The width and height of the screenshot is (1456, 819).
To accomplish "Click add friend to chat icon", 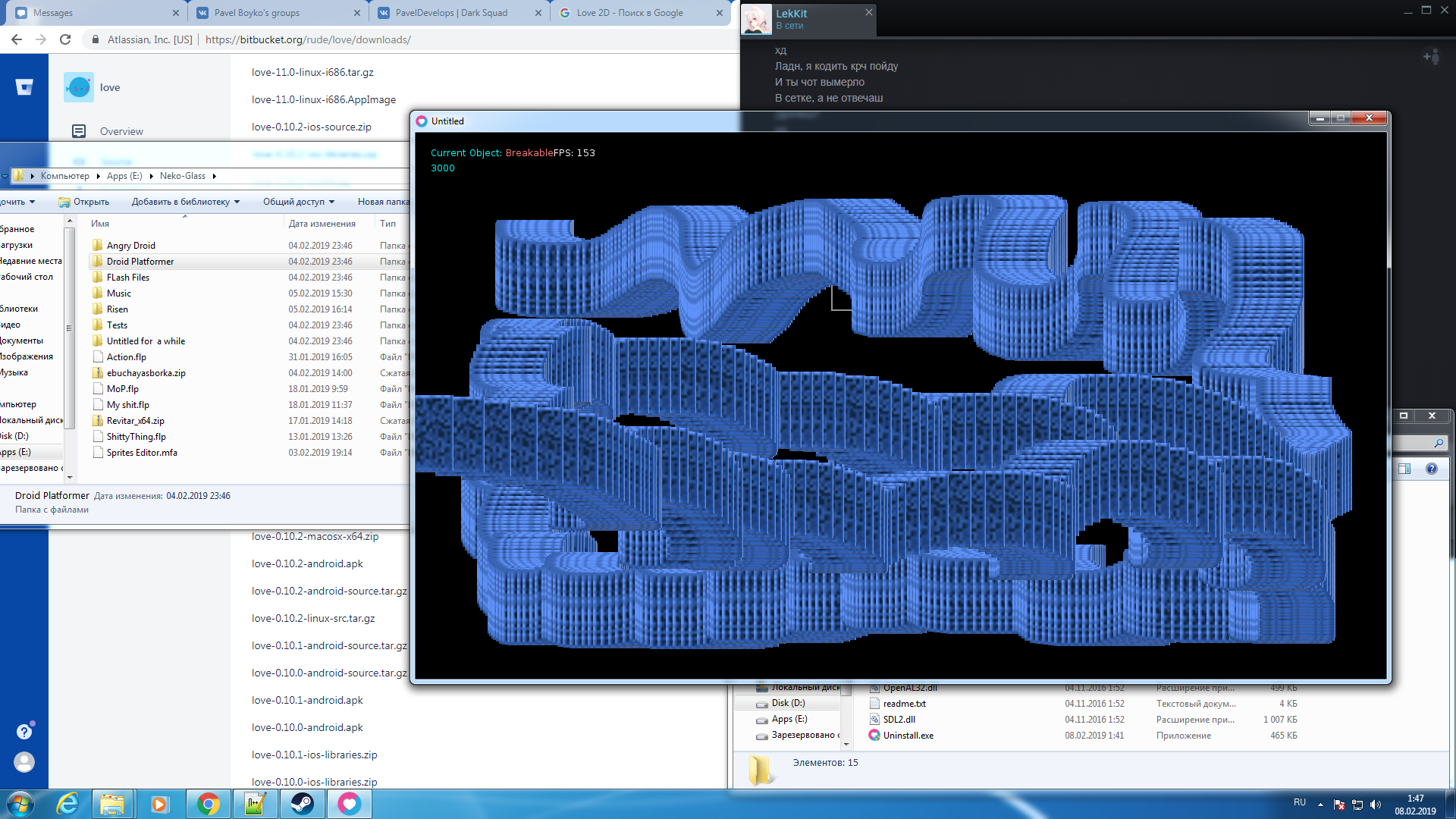I will (1432, 57).
